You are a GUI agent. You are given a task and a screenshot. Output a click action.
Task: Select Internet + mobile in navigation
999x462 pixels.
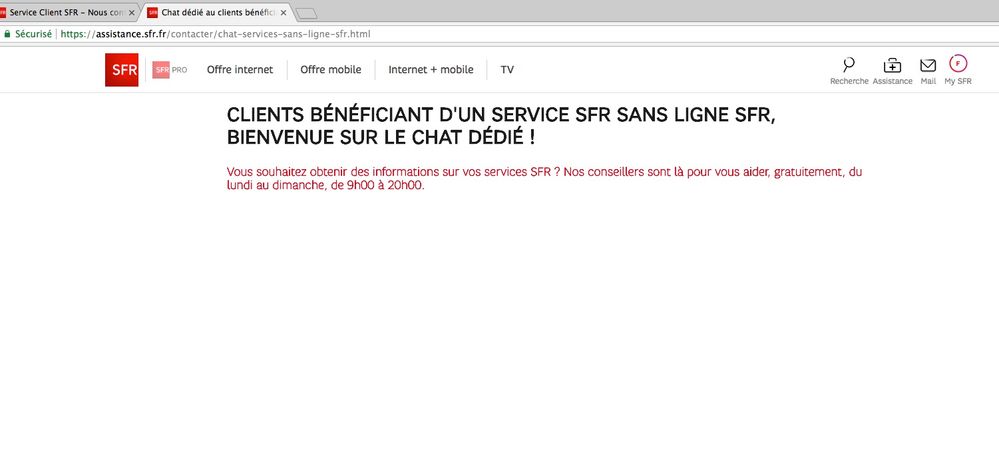point(430,70)
